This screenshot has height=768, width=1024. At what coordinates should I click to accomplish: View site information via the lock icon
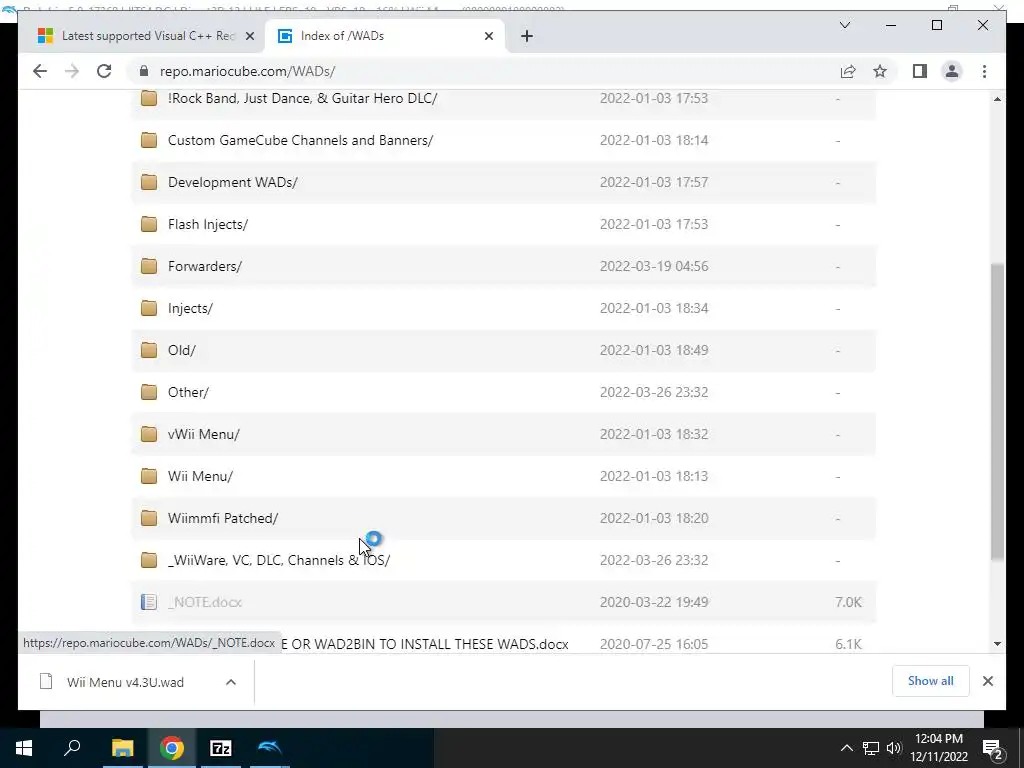pos(144,71)
